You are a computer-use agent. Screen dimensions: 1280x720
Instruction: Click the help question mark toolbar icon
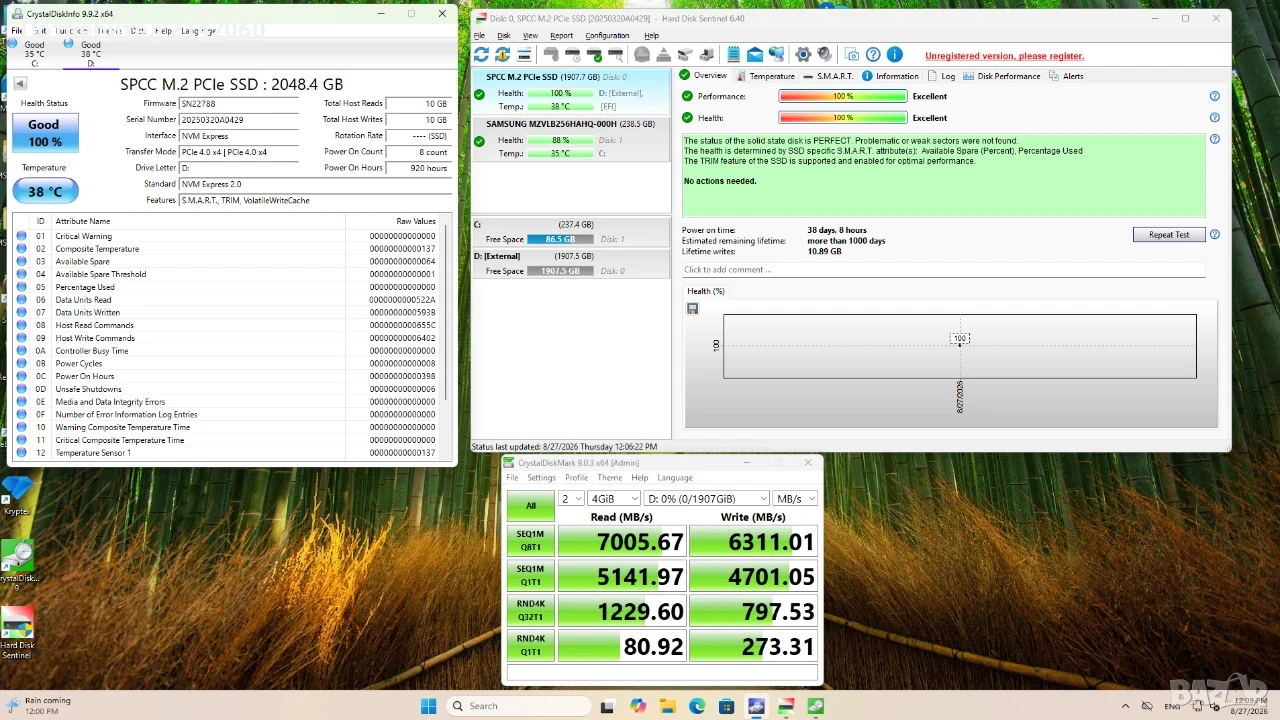(x=873, y=54)
